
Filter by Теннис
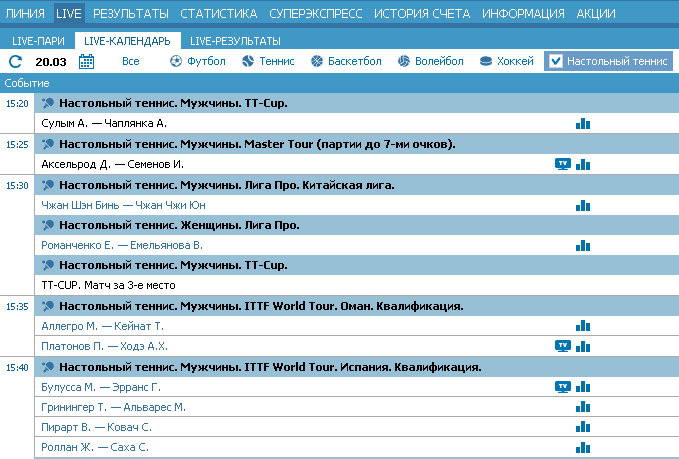277,61
